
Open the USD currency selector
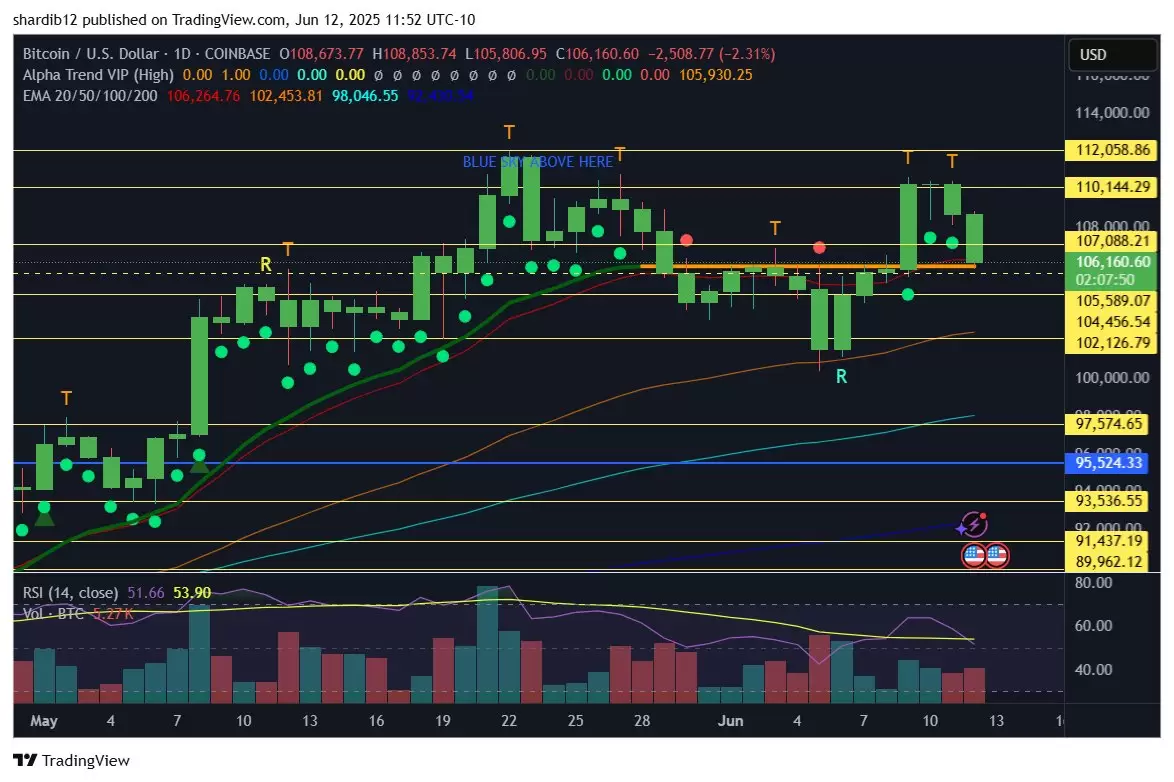1111,55
